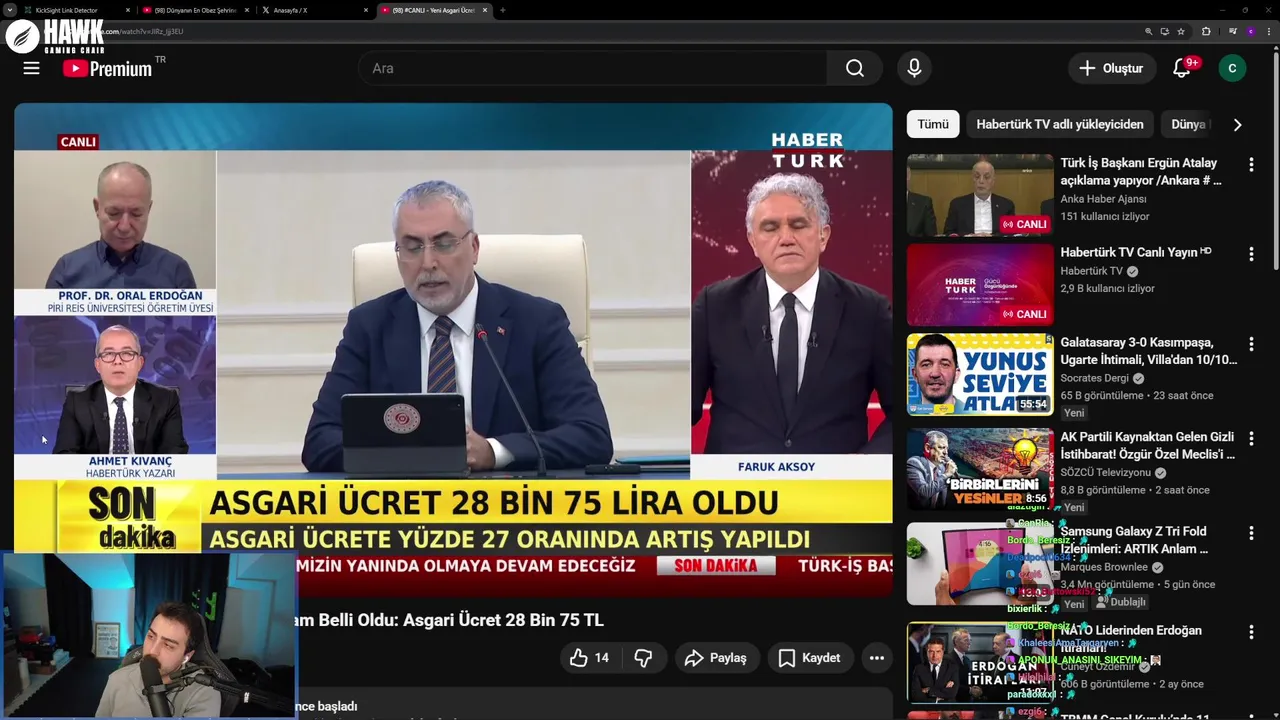This screenshot has width=1280, height=720.
Task: Open options for Galatasaray 3-0 Kasımpaşa video
Action: (x=1250, y=343)
